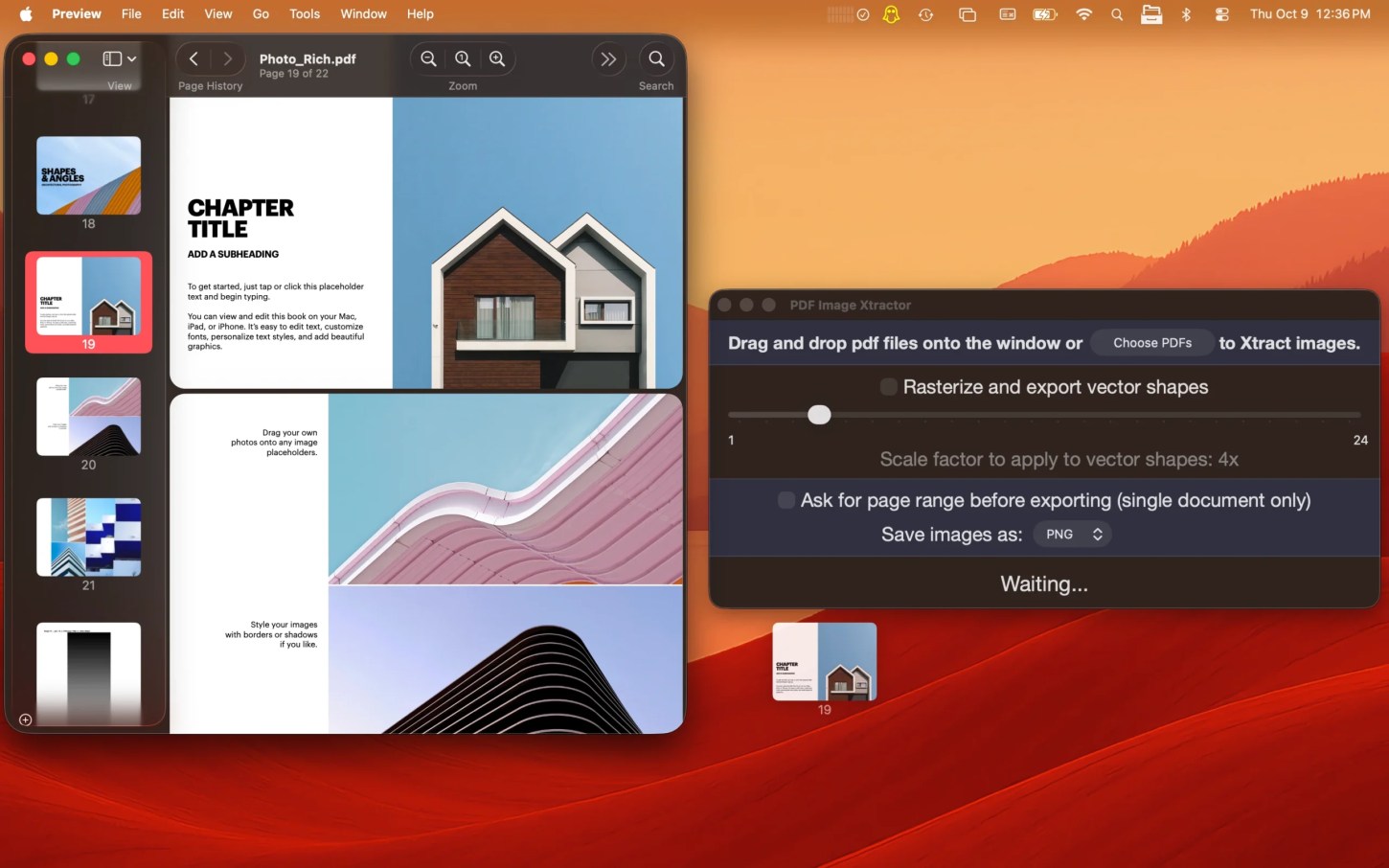Click the overlapping windows menu bar icon
Screen dimensions: 1389x868
click(x=968, y=14)
